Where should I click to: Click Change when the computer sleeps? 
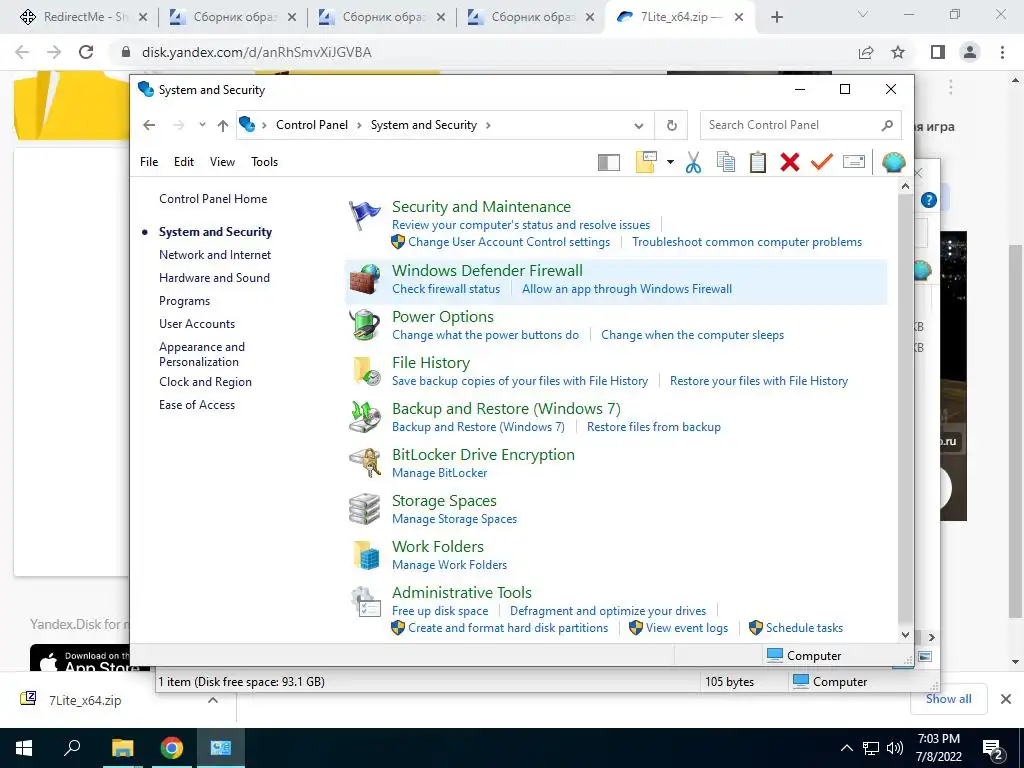point(692,335)
